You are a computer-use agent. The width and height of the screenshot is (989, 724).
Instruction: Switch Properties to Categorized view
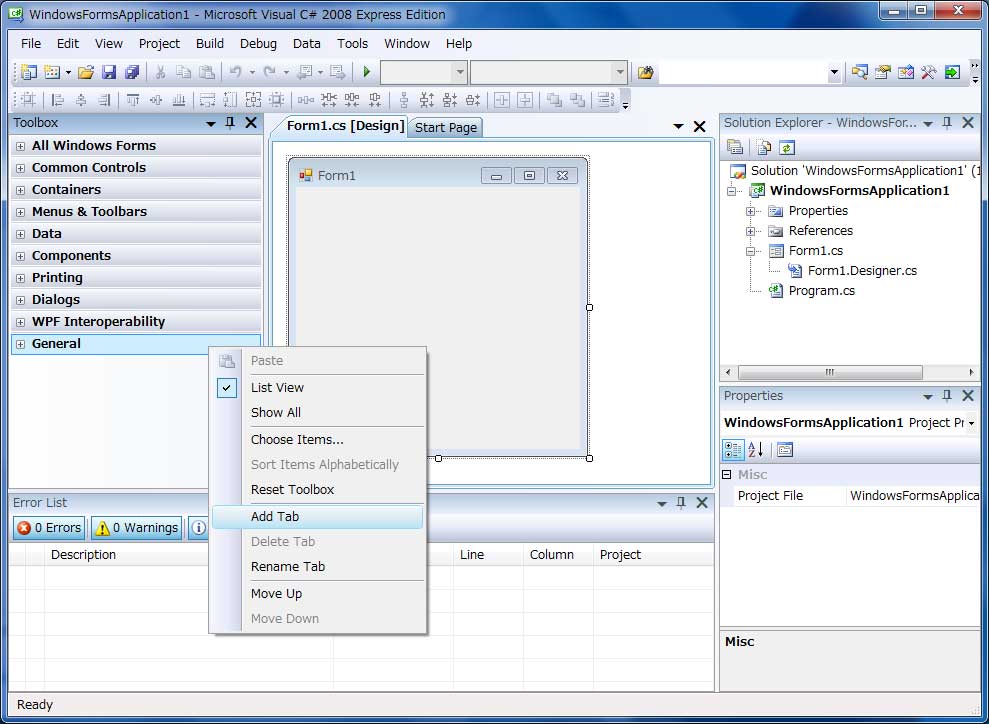click(x=733, y=450)
